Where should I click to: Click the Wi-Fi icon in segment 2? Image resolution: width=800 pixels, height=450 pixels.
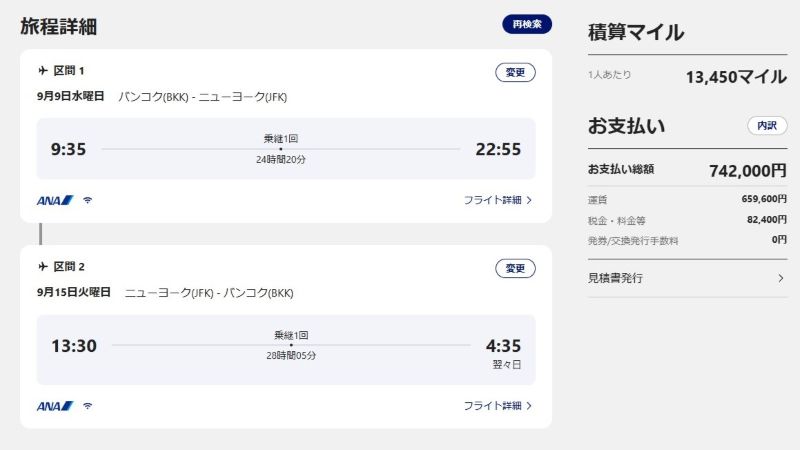[88, 406]
